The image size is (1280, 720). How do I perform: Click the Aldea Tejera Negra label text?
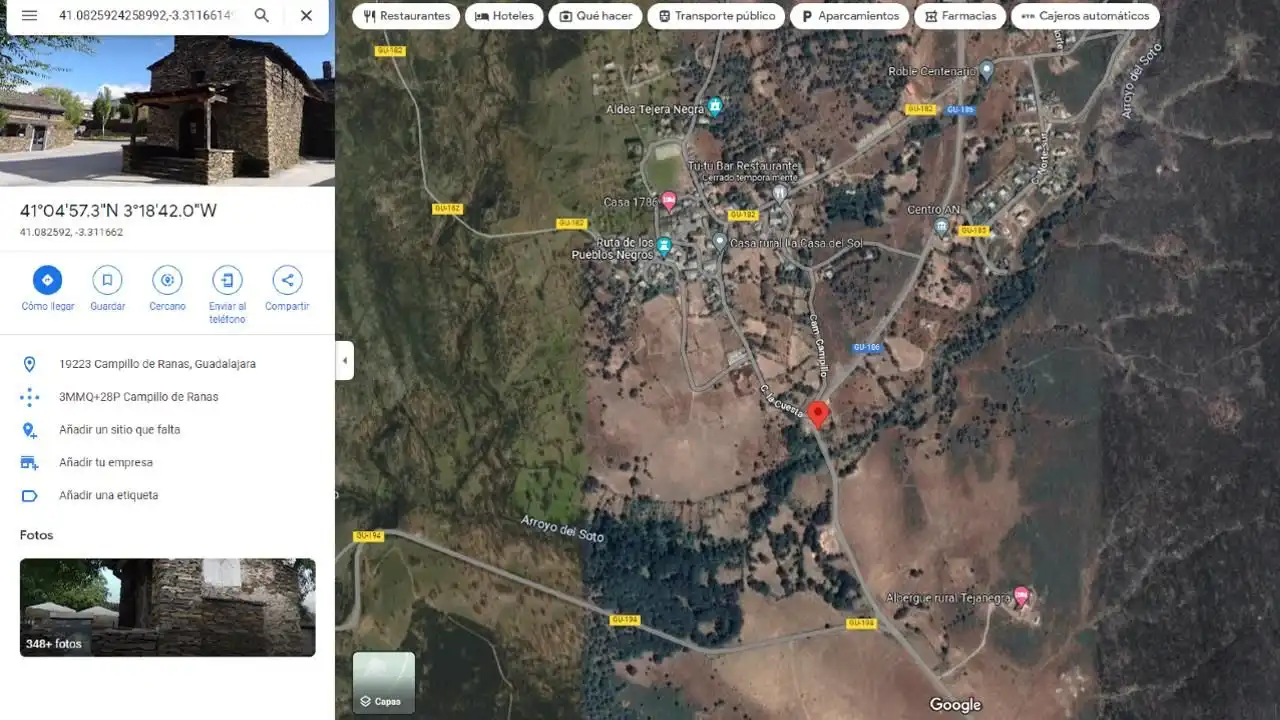(655, 109)
